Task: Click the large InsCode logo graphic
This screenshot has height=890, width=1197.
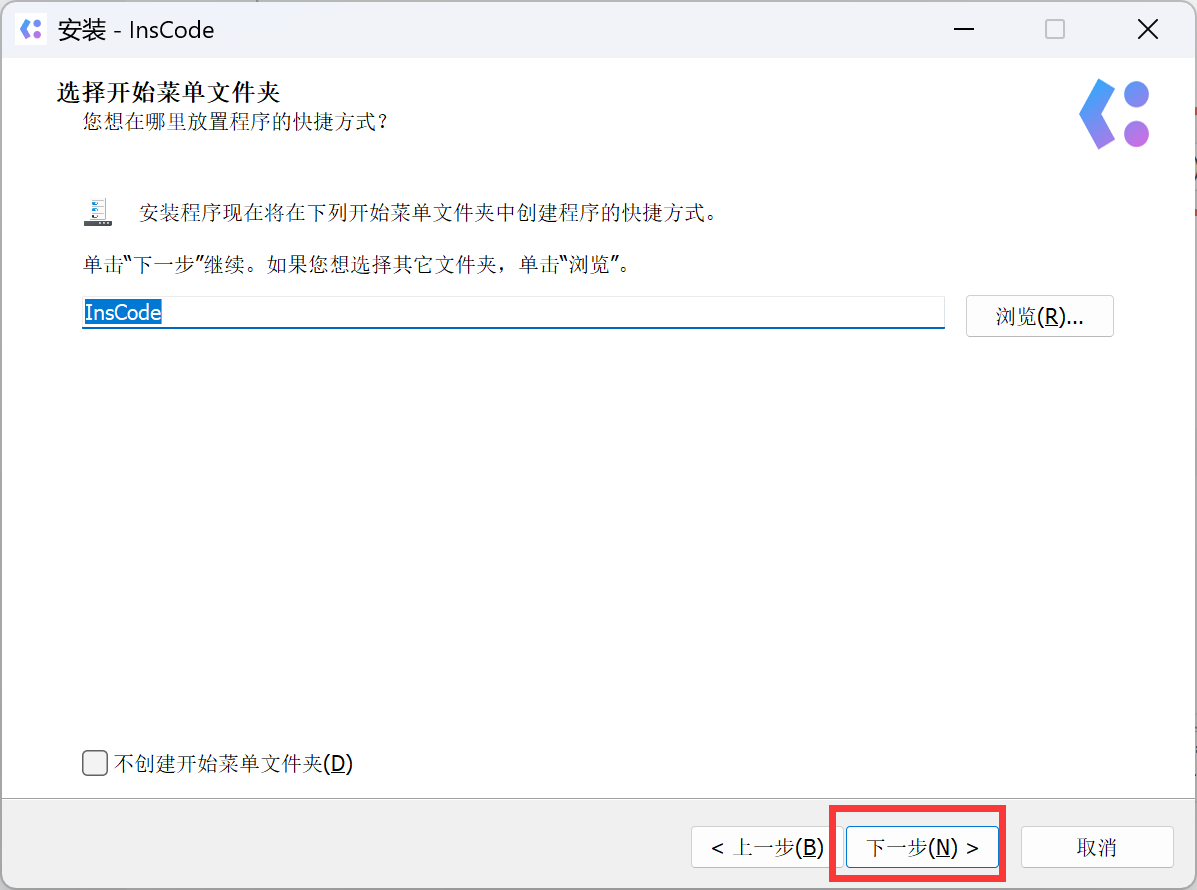Action: [1114, 113]
